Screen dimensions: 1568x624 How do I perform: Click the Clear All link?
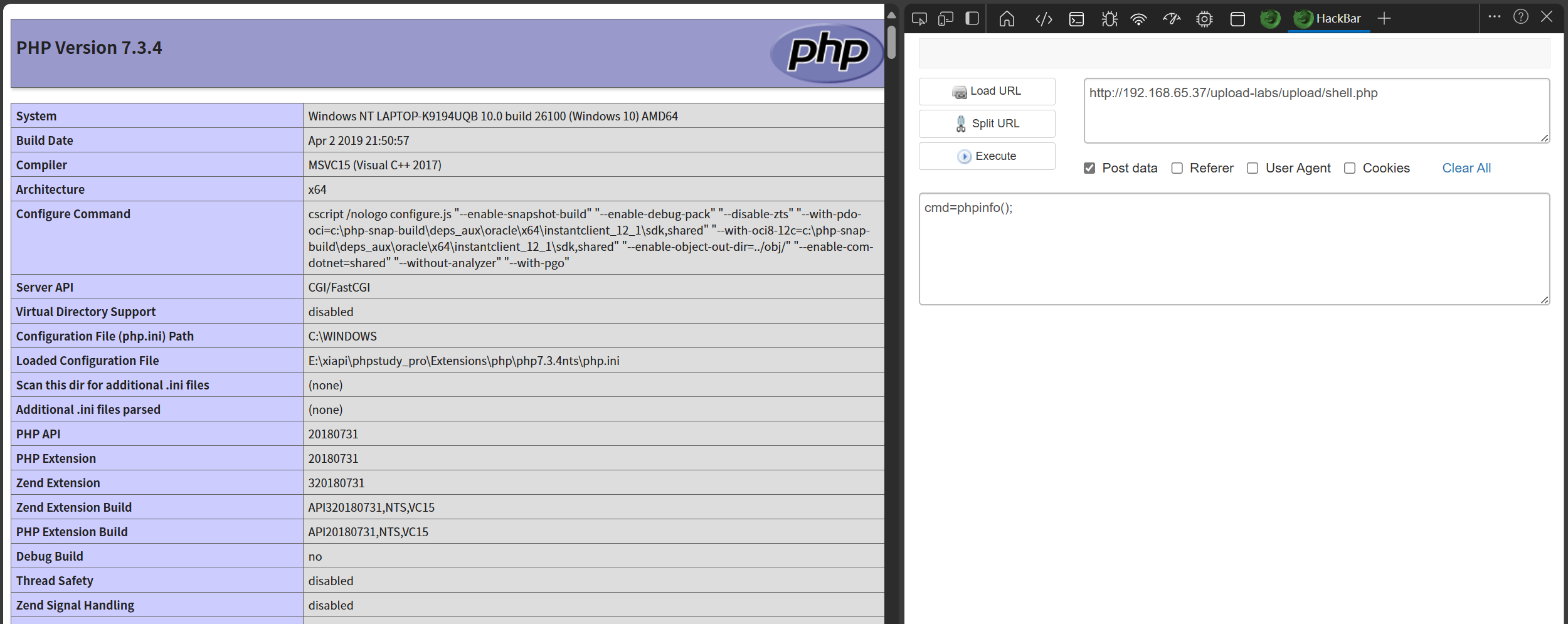pos(1466,168)
